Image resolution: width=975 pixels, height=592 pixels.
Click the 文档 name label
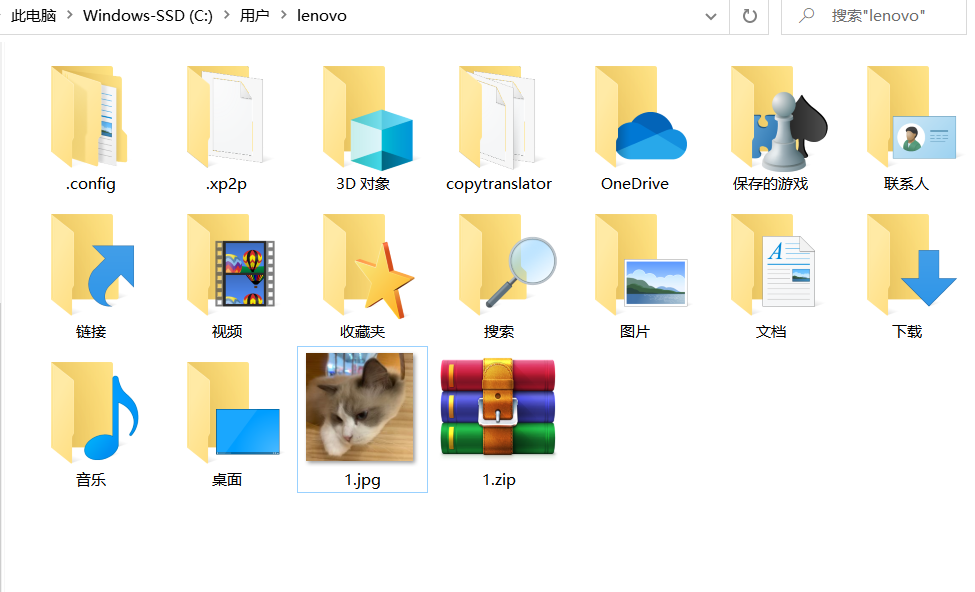[771, 331]
